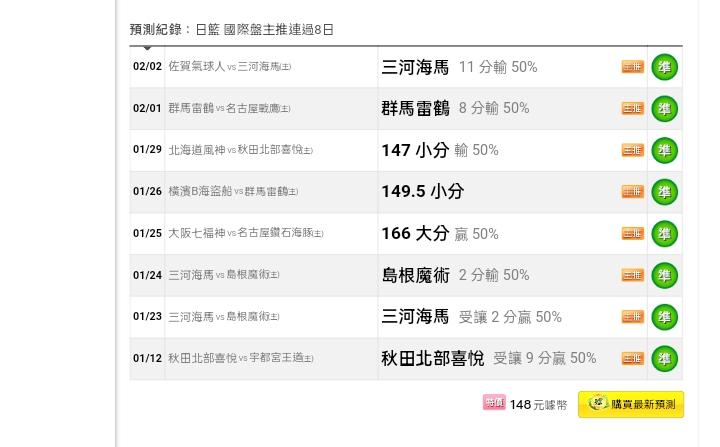Screen dimensions: 720x447
Task: Open the 群馬雷鶴 vs 名古屋戰鷹 matchup
Action: (x=229, y=108)
